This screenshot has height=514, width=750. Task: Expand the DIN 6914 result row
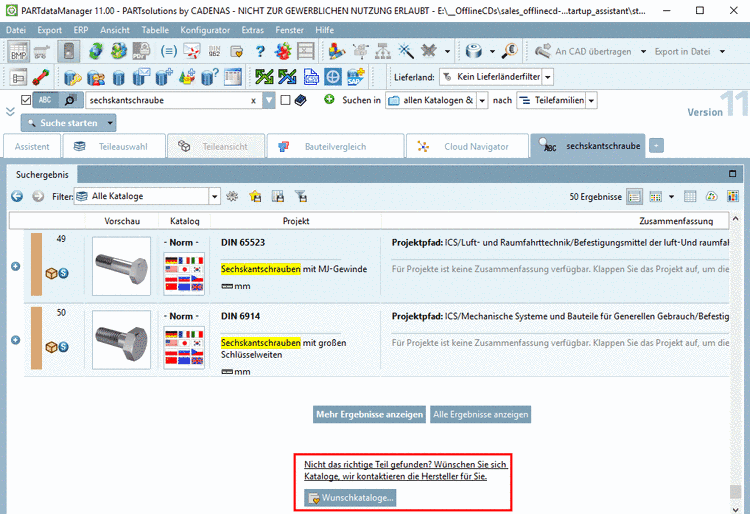[x=16, y=340]
